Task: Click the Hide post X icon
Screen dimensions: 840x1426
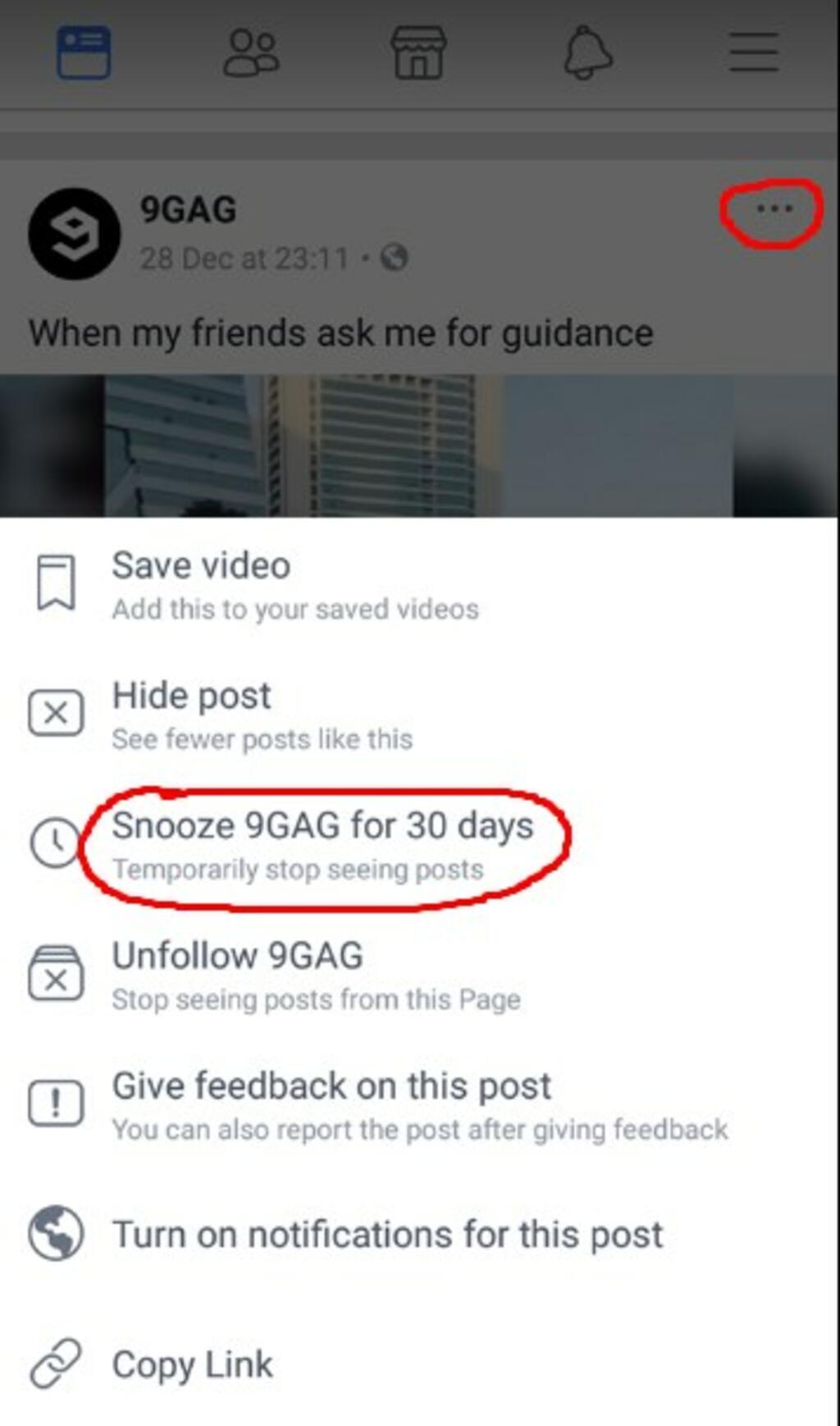Action: coord(56,712)
